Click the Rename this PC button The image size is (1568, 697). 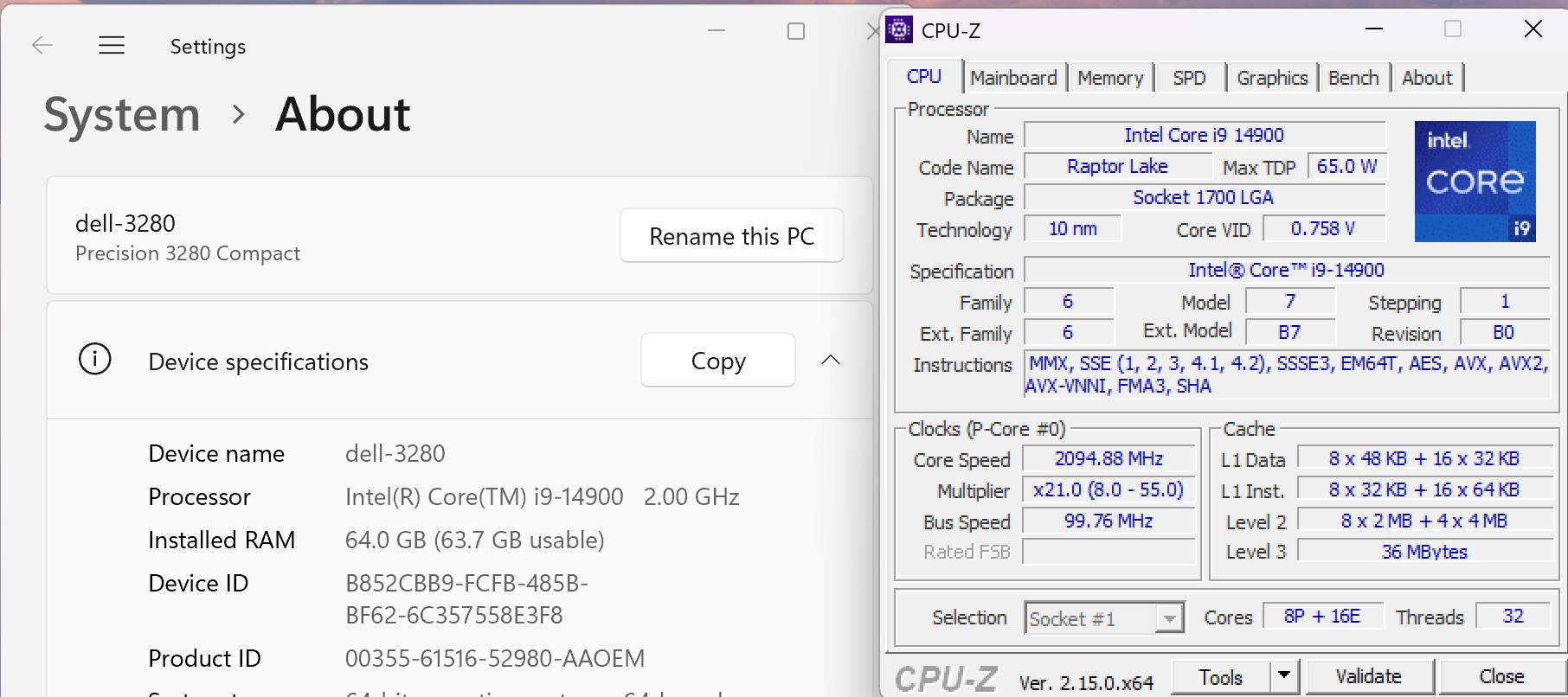[x=731, y=236]
